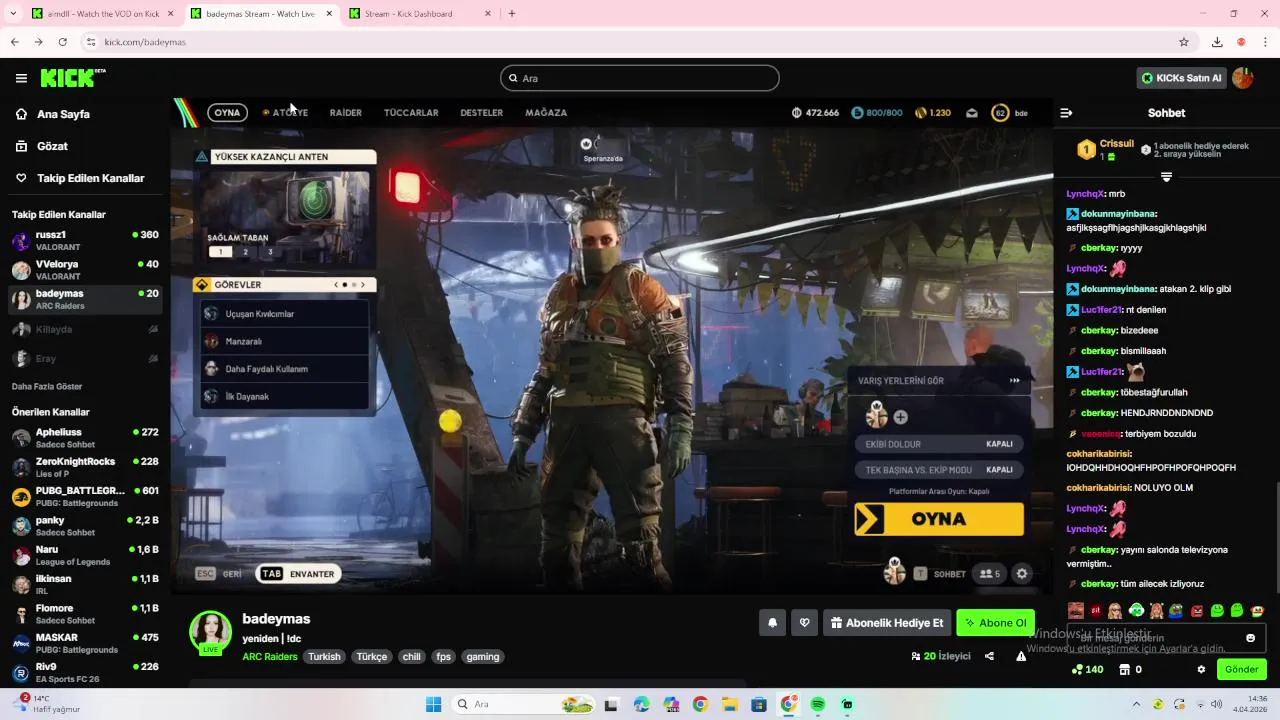
Task: Click badeymas streamer avatar
Action: 210,631
